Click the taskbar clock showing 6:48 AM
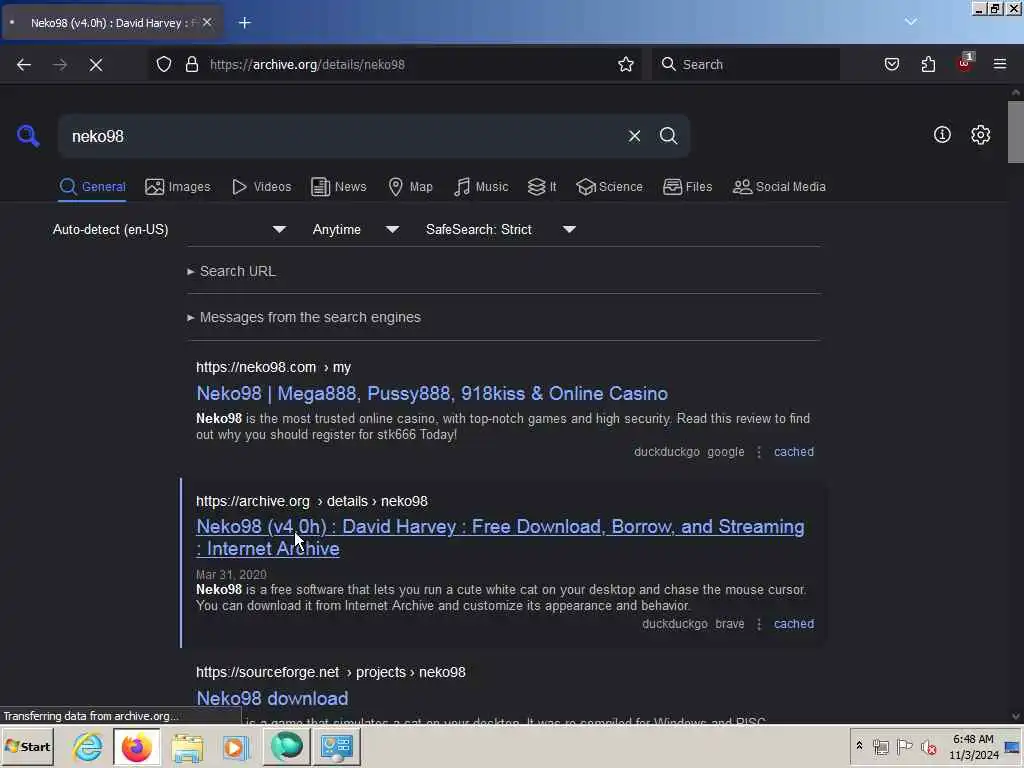1024x768 pixels. tap(973, 746)
